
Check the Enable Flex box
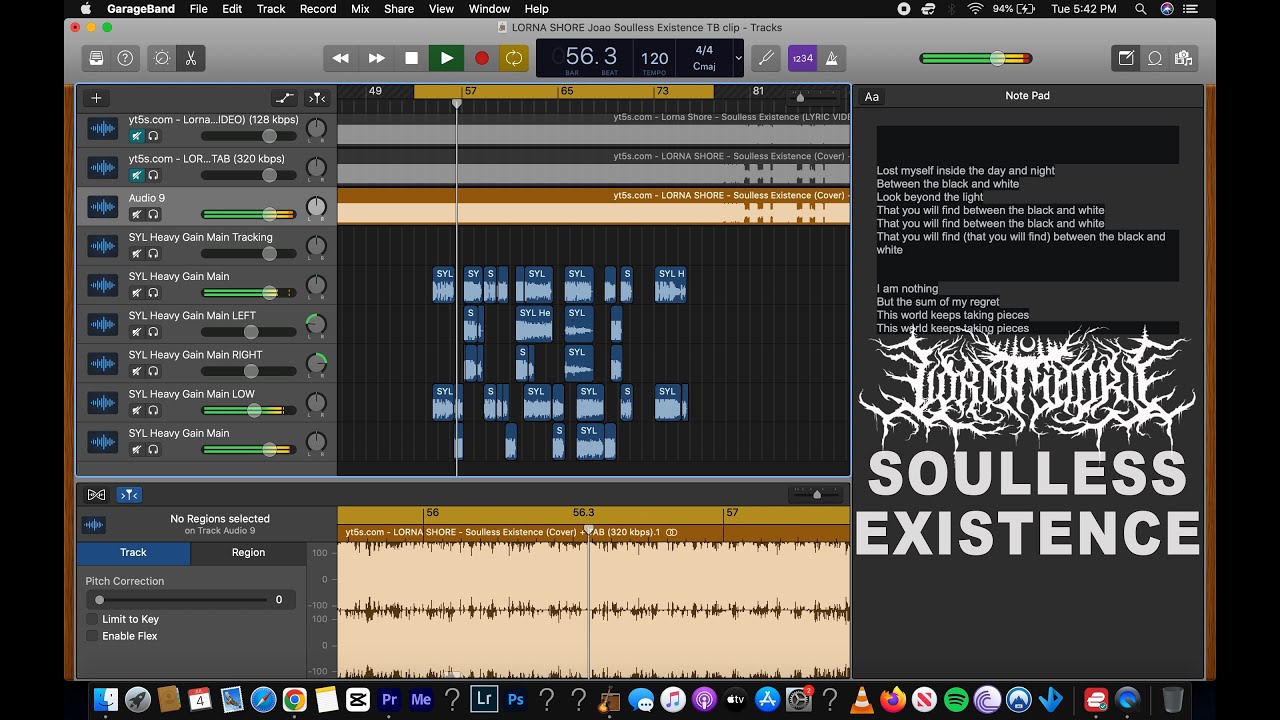(92, 636)
